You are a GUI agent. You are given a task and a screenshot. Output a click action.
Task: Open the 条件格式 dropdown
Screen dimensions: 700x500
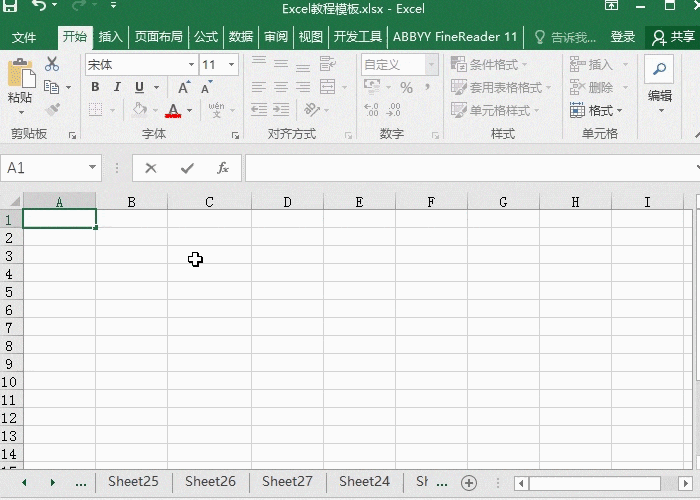tap(489, 64)
